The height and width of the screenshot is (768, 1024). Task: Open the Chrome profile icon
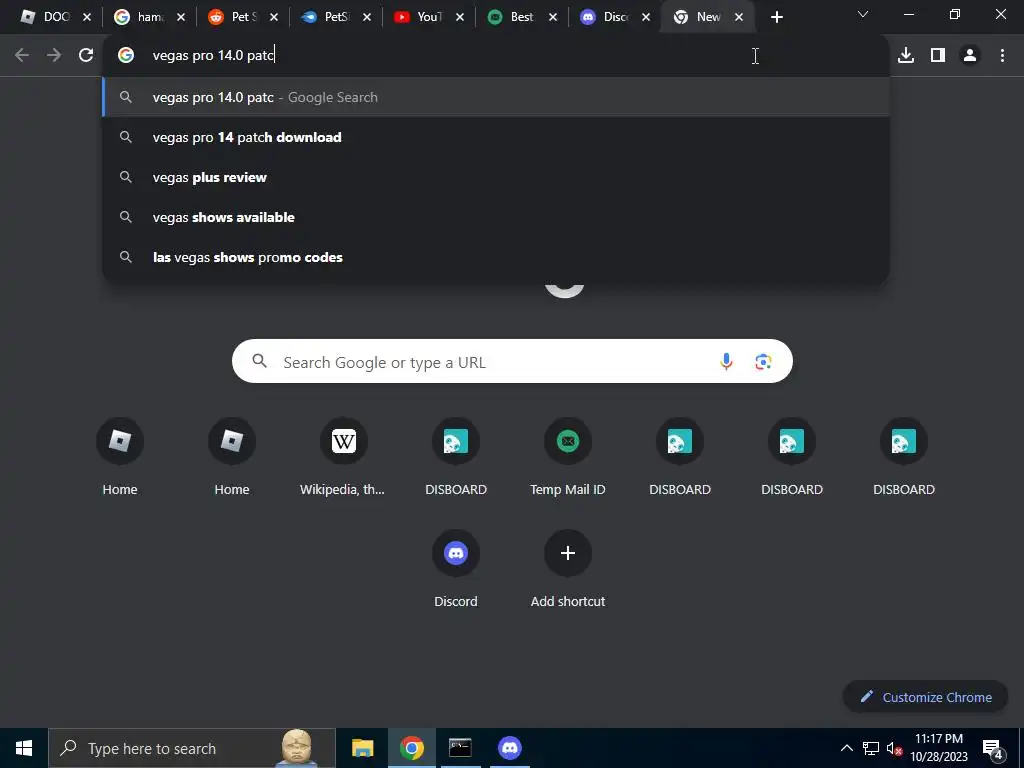point(970,56)
